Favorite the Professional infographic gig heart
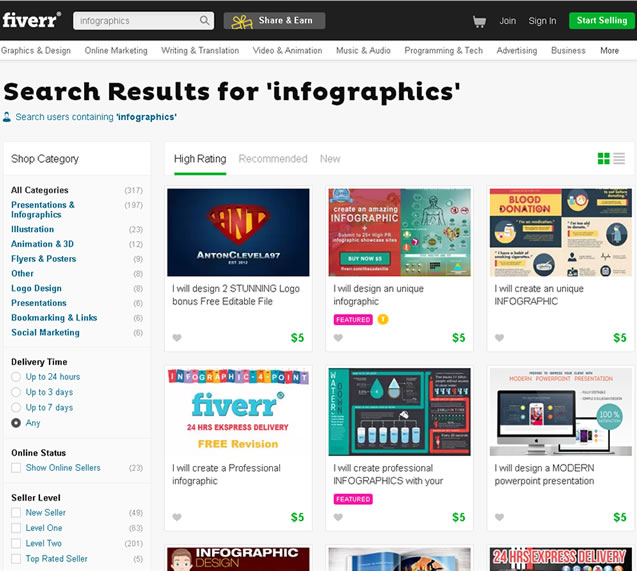Image resolution: width=637 pixels, height=571 pixels. pyautogui.click(x=177, y=517)
